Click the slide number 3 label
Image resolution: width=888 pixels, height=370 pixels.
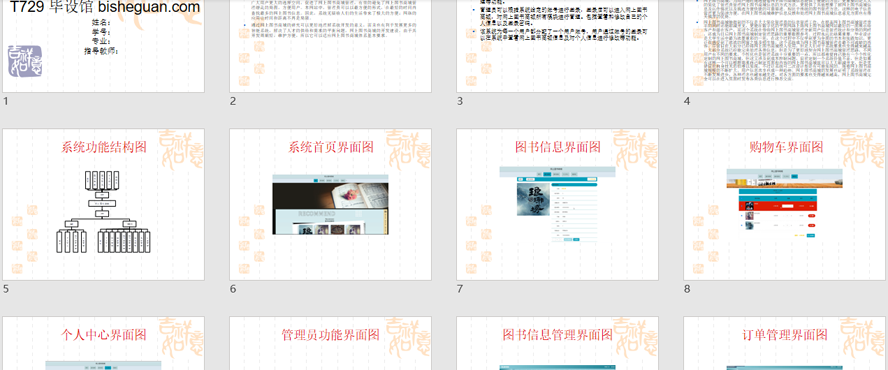[460, 101]
